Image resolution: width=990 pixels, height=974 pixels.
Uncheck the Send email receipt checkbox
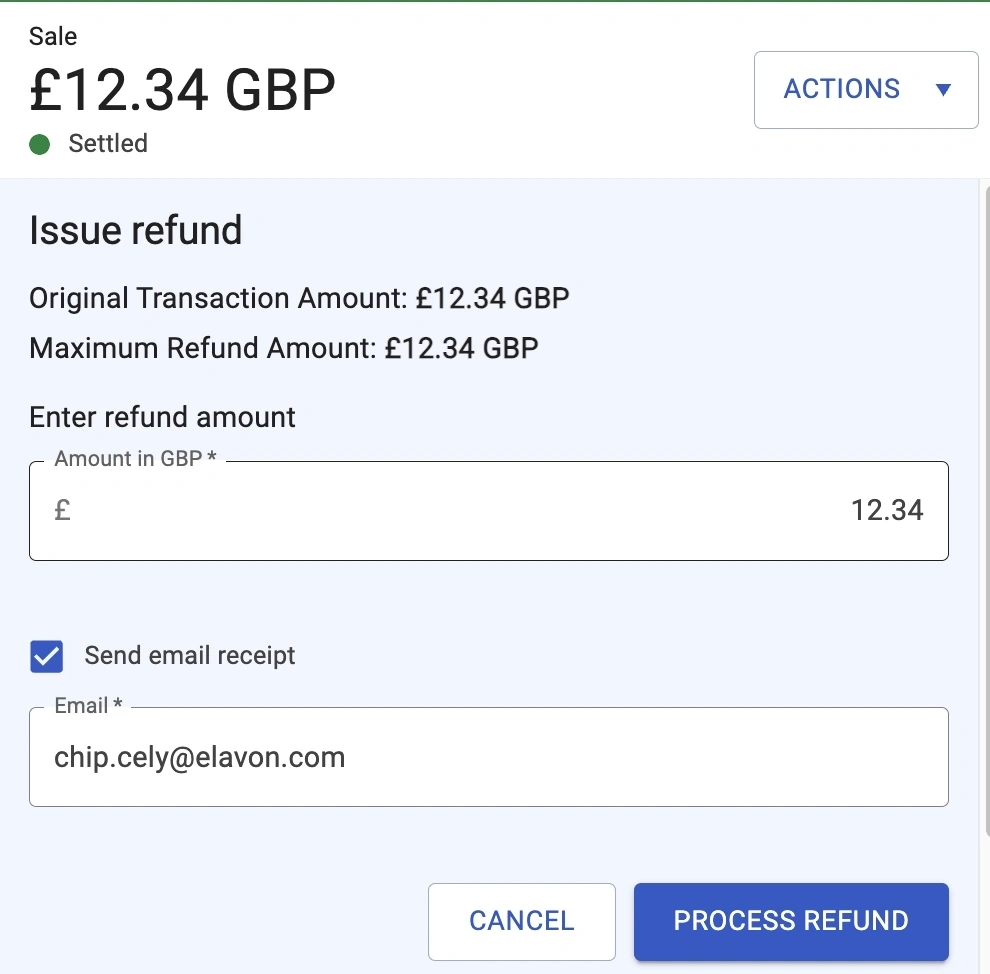[x=47, y=657]
